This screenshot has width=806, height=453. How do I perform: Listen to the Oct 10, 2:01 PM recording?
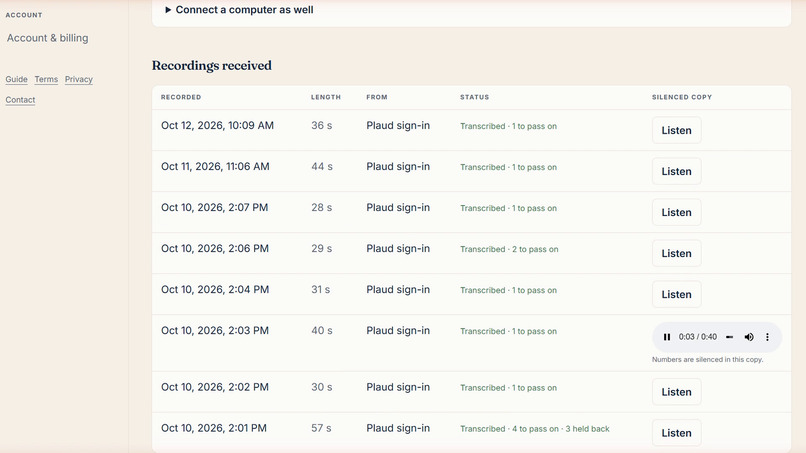click(x=676, y=433)
